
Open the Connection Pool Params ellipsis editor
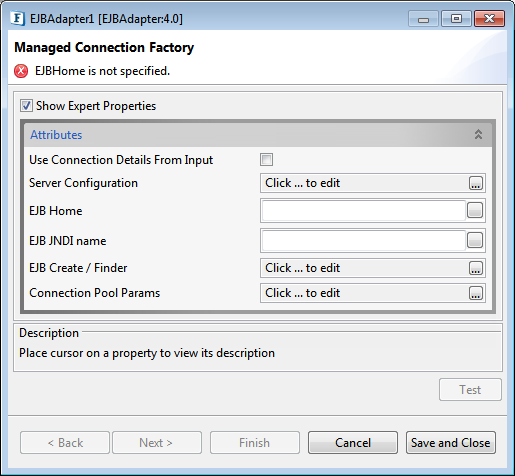476,293
